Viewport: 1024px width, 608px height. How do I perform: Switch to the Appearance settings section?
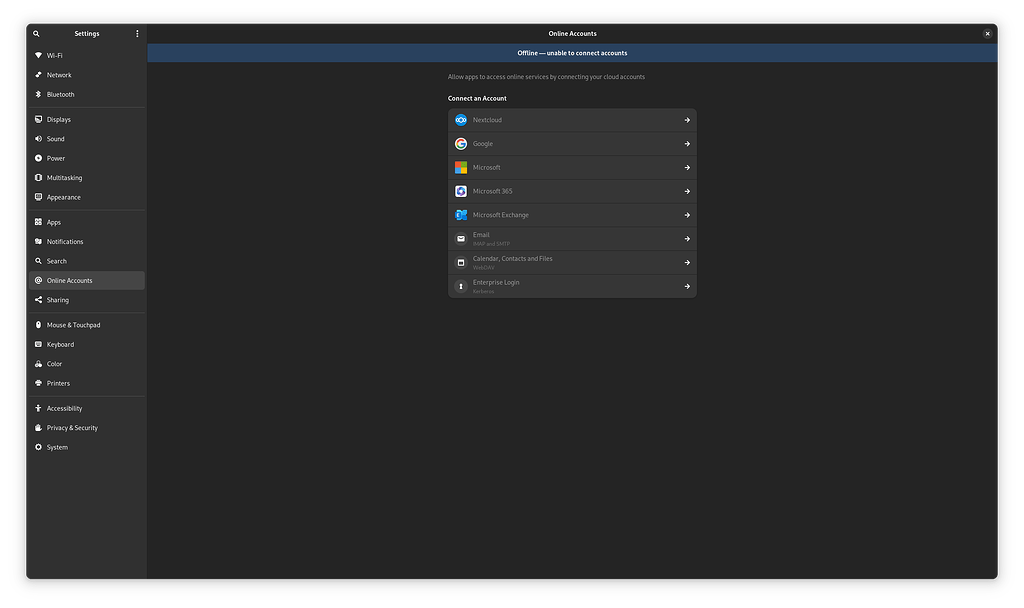65,197
